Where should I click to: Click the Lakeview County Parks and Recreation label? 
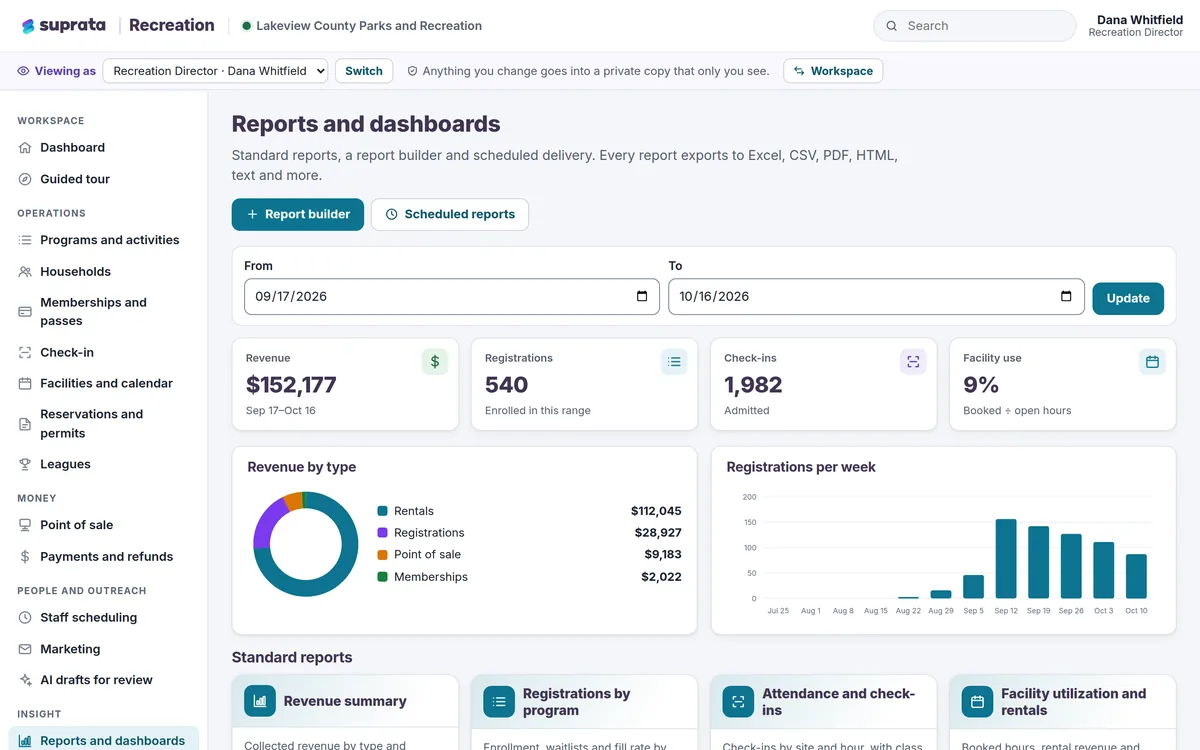[x=369, y=26]
